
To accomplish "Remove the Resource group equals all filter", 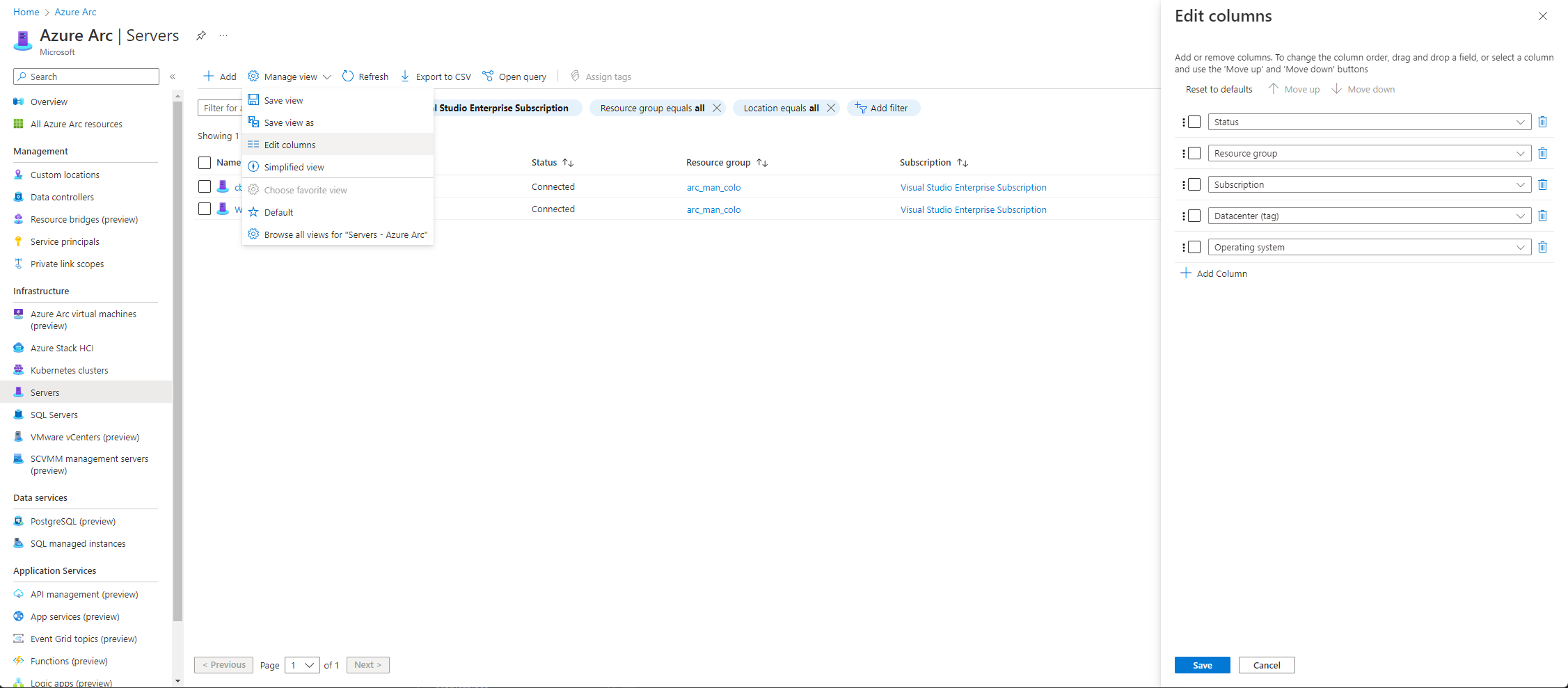I will [x=717, y=108].
